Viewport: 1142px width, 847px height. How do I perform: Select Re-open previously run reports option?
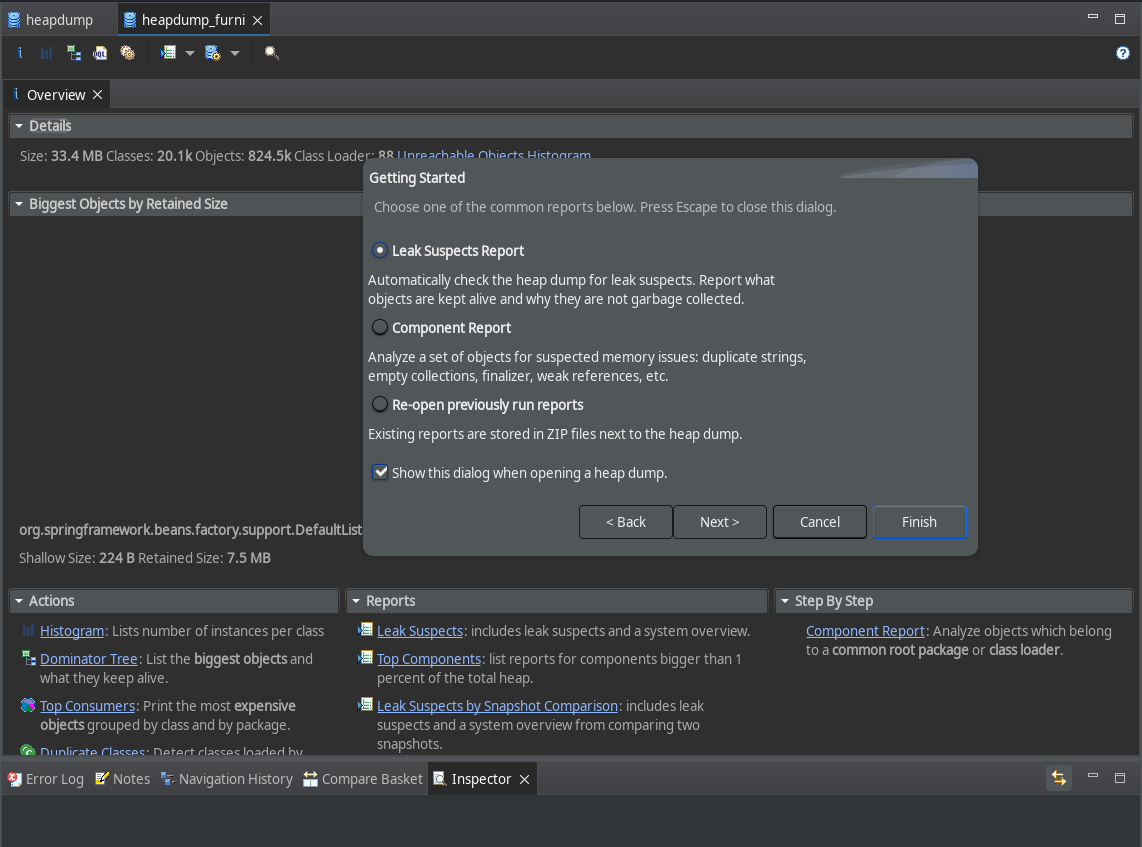[x=379, y=404]
